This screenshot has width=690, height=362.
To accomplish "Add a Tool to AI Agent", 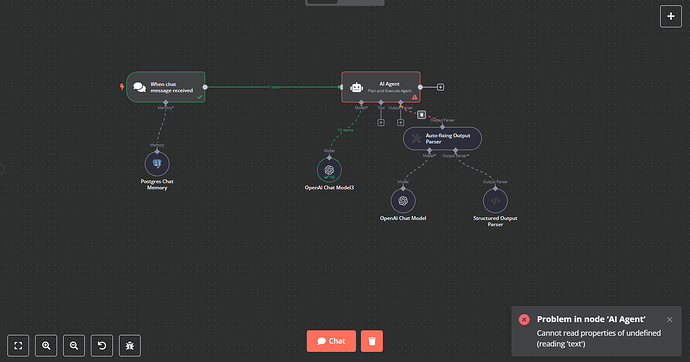I will click(x=381, y=123).
